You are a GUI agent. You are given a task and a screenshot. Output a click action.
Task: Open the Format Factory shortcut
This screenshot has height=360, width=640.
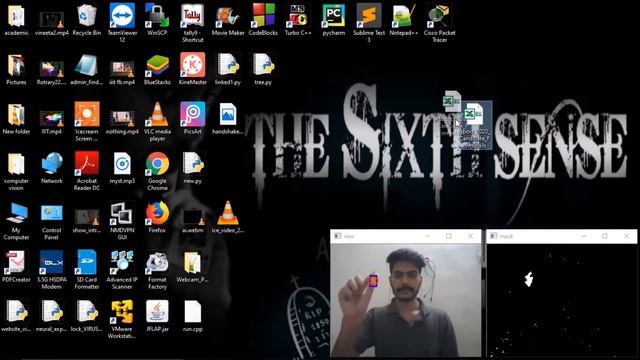tap(157, 270)
